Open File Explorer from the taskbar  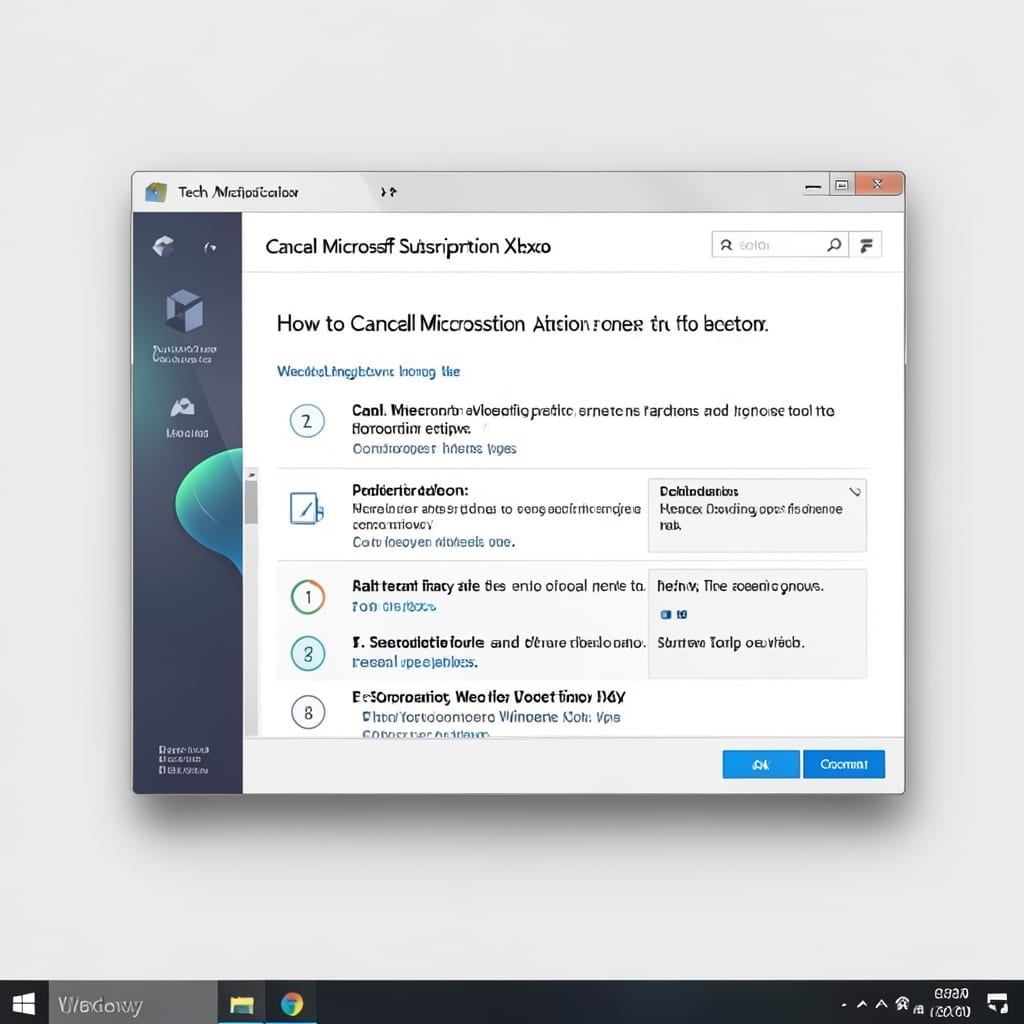[x=241, y=1004]
